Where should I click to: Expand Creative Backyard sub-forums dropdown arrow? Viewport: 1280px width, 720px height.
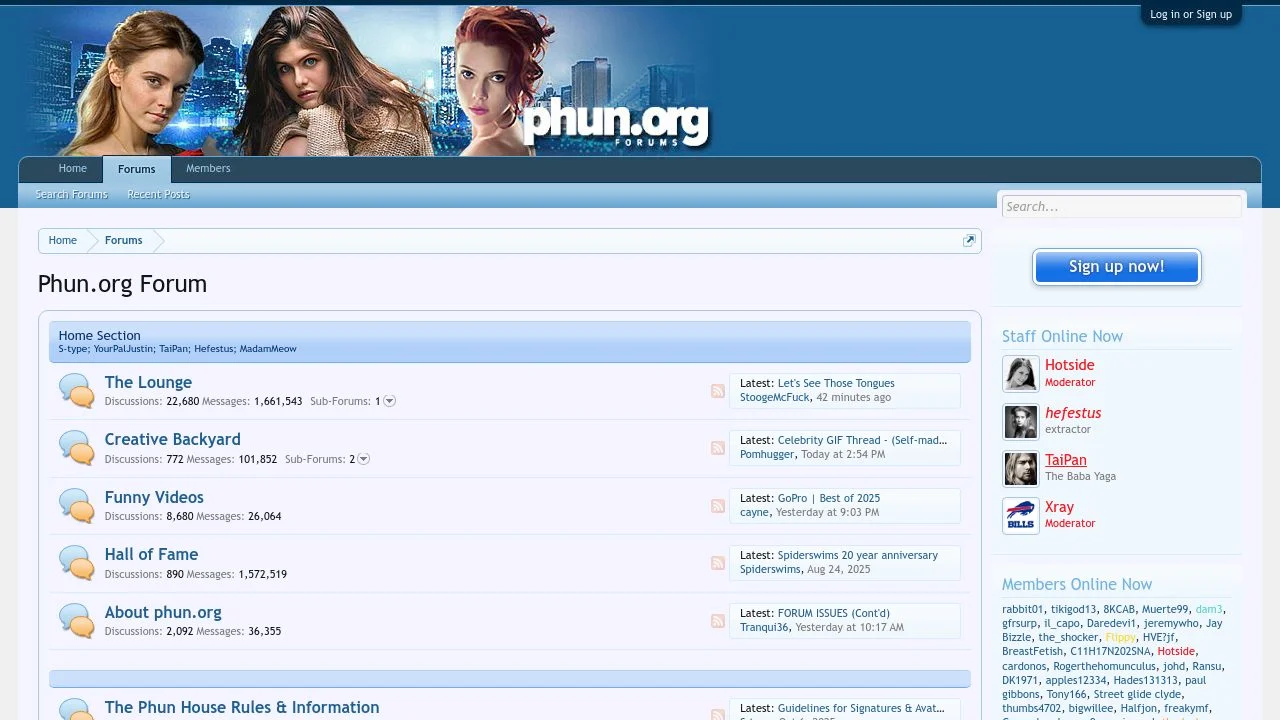click(362, 459)
